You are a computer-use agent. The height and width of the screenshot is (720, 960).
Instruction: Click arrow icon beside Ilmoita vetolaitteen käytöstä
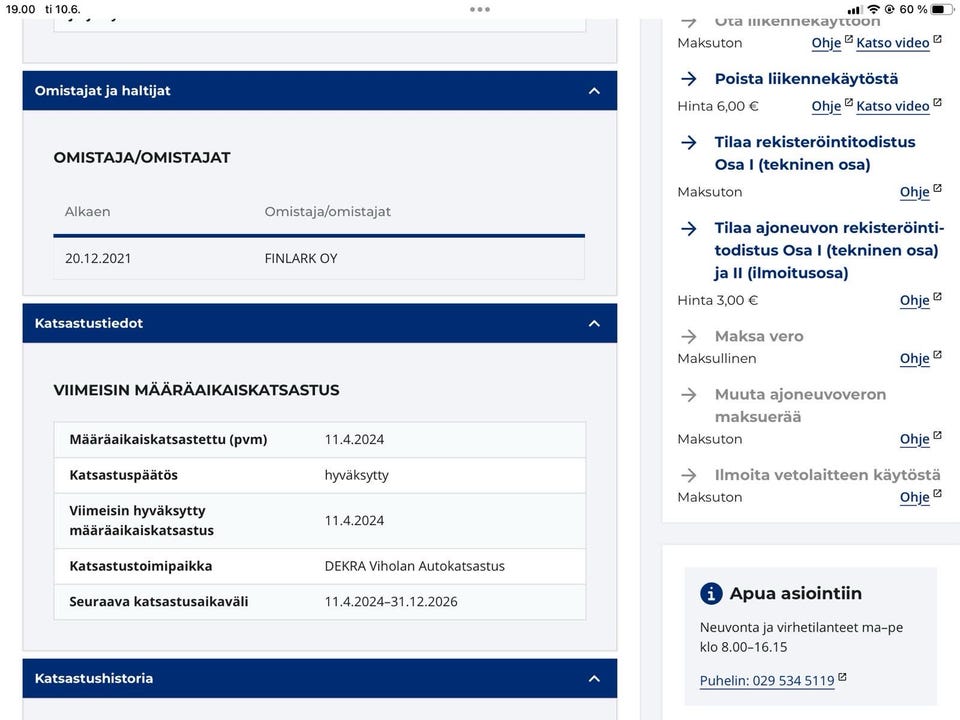[689, 475]
